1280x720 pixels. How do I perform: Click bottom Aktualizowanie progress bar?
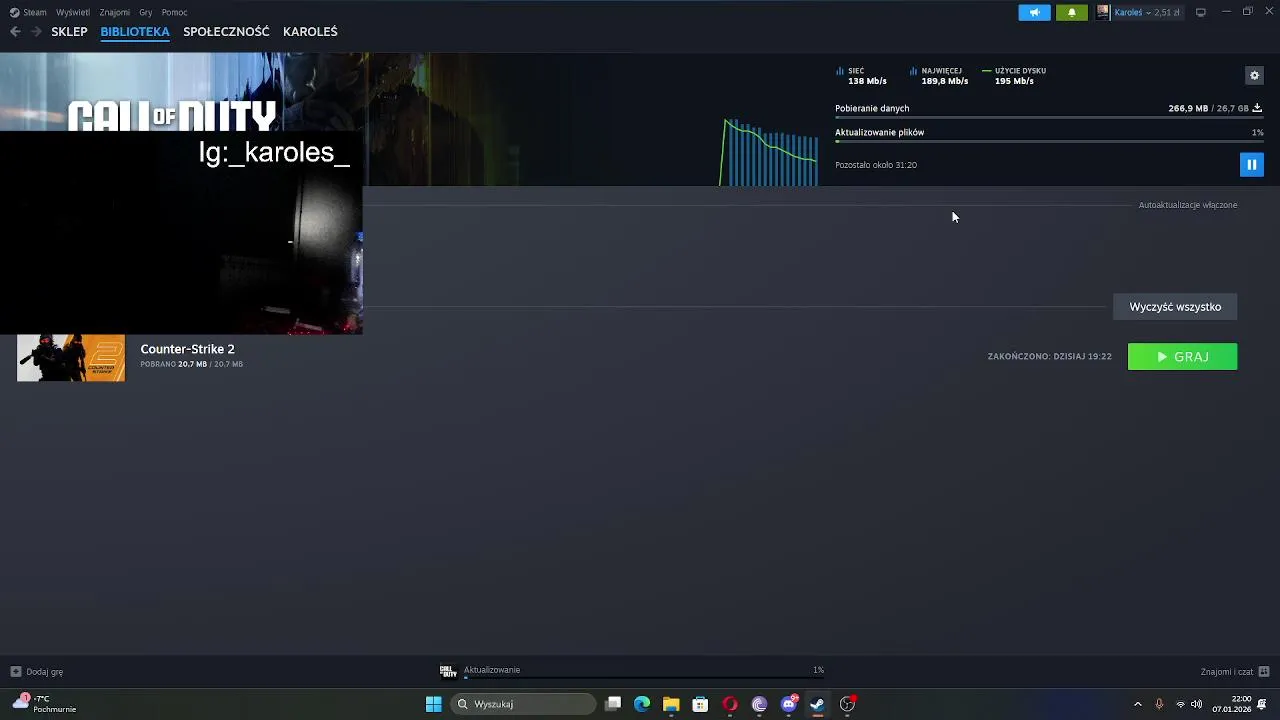click(x=643, y=678)
